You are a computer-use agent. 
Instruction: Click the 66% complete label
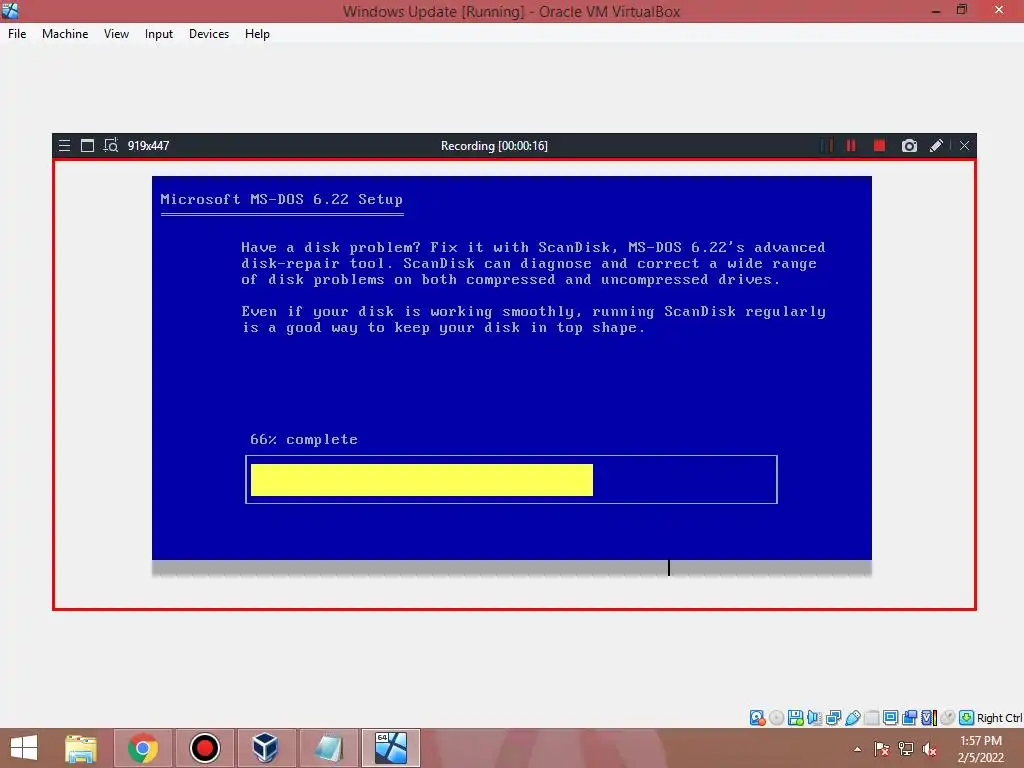click(304, 440)
